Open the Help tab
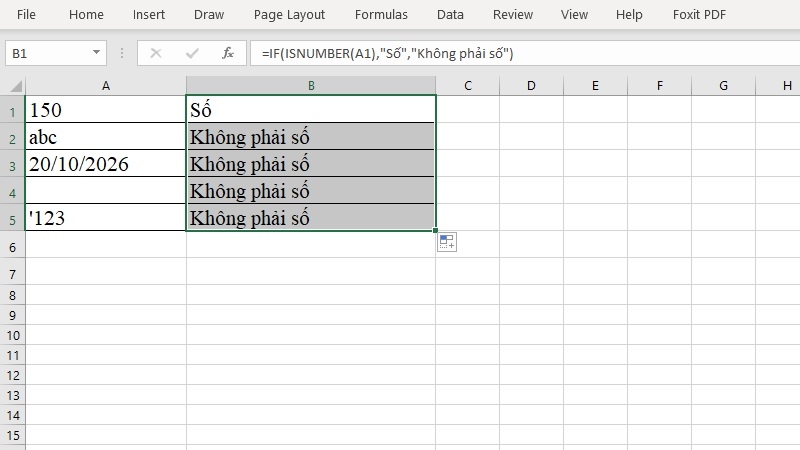Image resolution: width=800 pixels, height=450 pixels. (629, 15)
